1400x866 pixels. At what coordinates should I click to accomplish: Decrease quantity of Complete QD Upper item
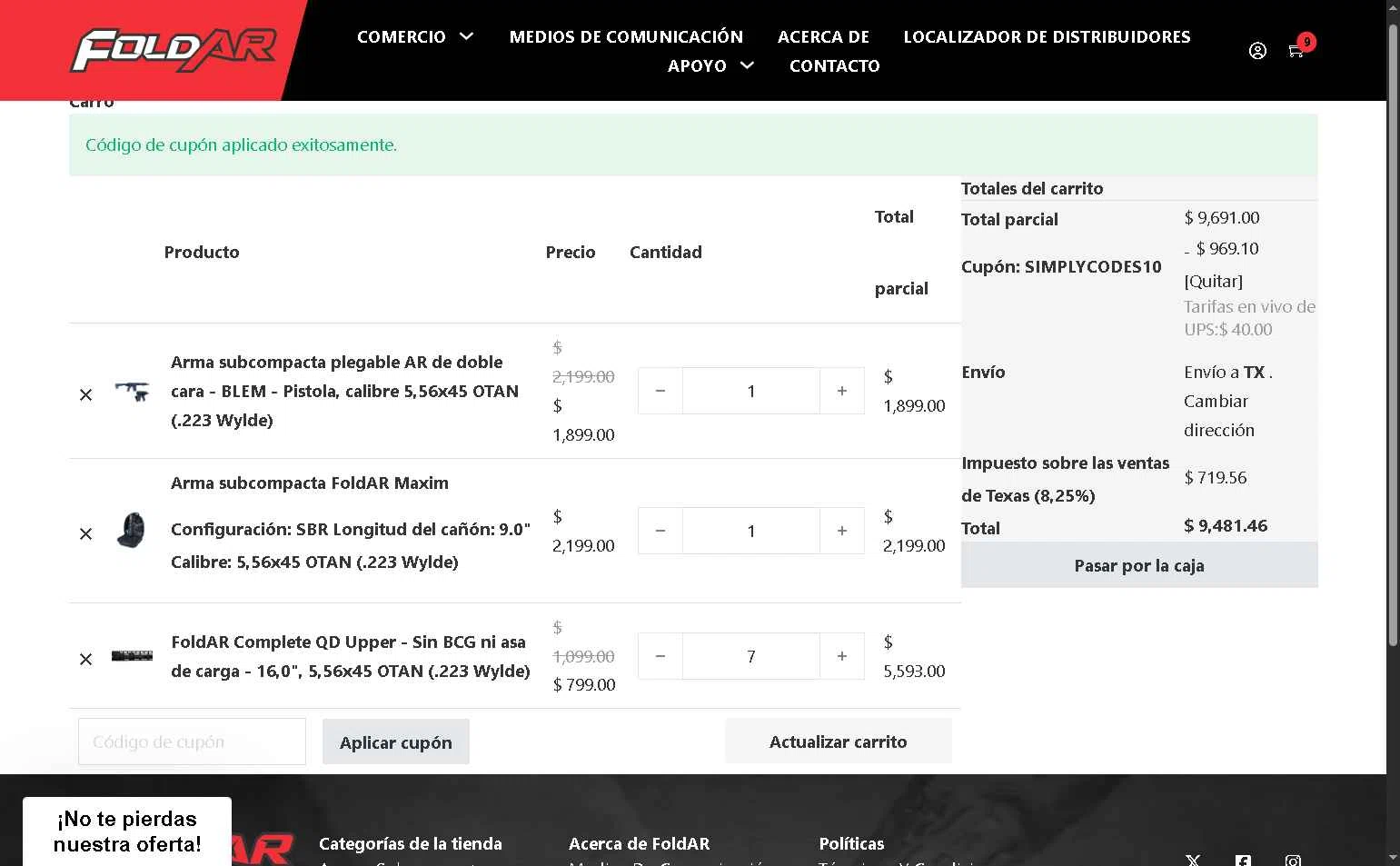[660, 656]
